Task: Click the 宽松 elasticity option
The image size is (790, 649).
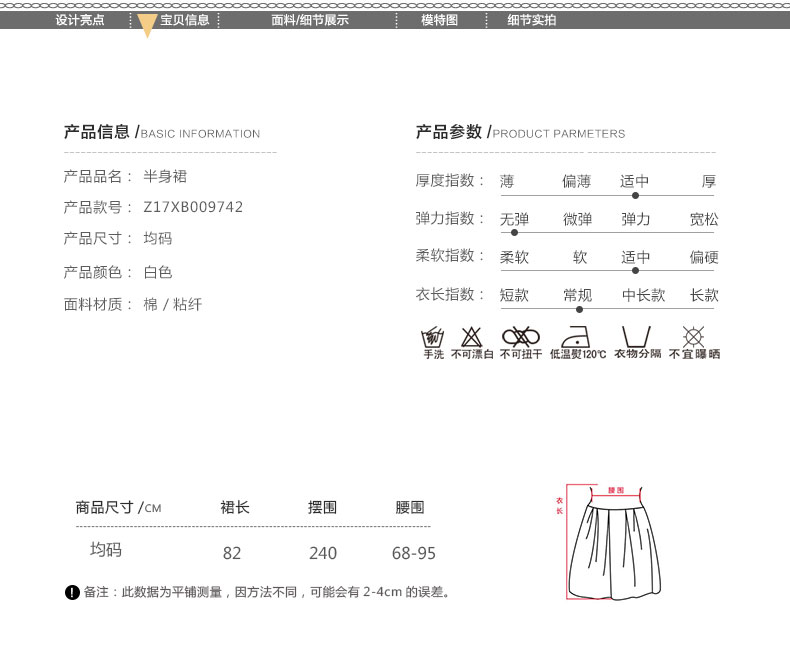Action: point(704,219)
